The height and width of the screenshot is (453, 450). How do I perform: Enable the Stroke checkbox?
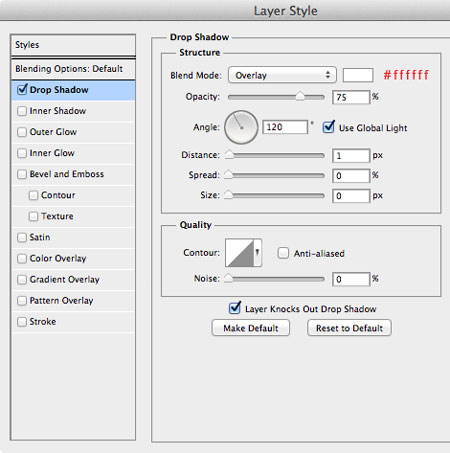pyautogui.click(x=22, y=322)
